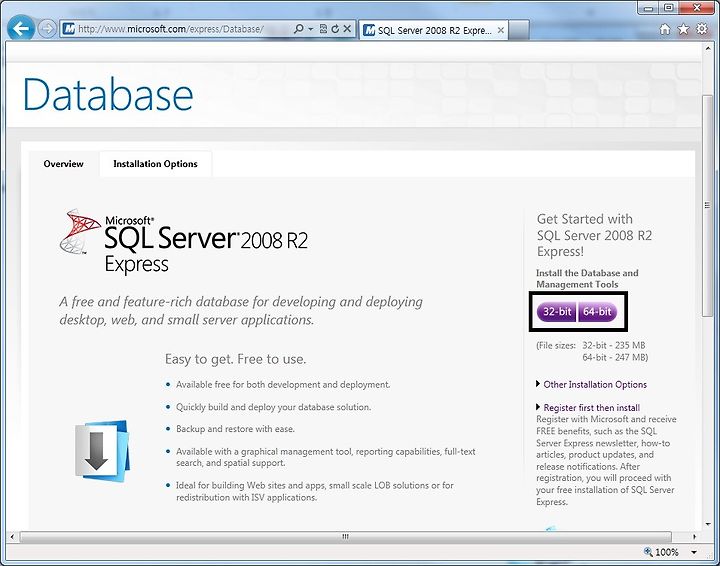Click the SQL Server 2008 R2 Express logo
Viewport: 720px width, 566px height.
click(x=184, y=241)
